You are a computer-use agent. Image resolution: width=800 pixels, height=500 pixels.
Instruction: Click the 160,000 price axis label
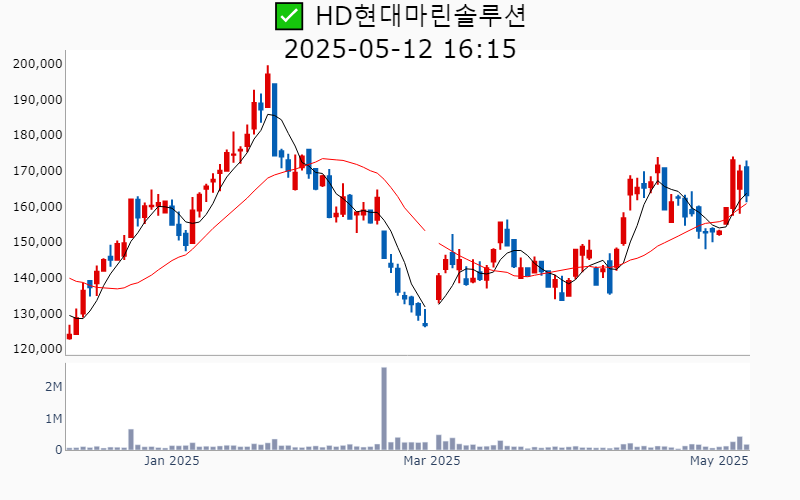point(38,207)
